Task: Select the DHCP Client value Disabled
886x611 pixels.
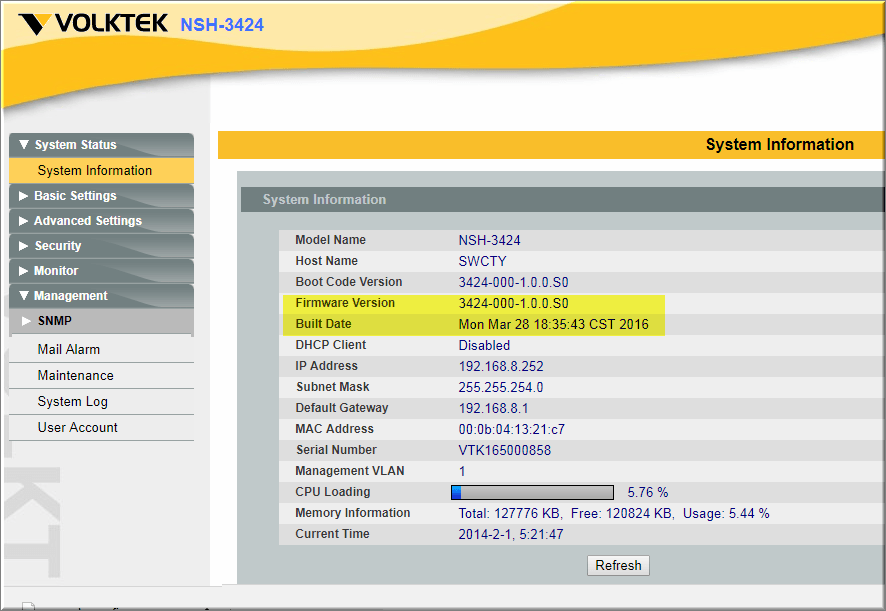Action: coord(484,345)
